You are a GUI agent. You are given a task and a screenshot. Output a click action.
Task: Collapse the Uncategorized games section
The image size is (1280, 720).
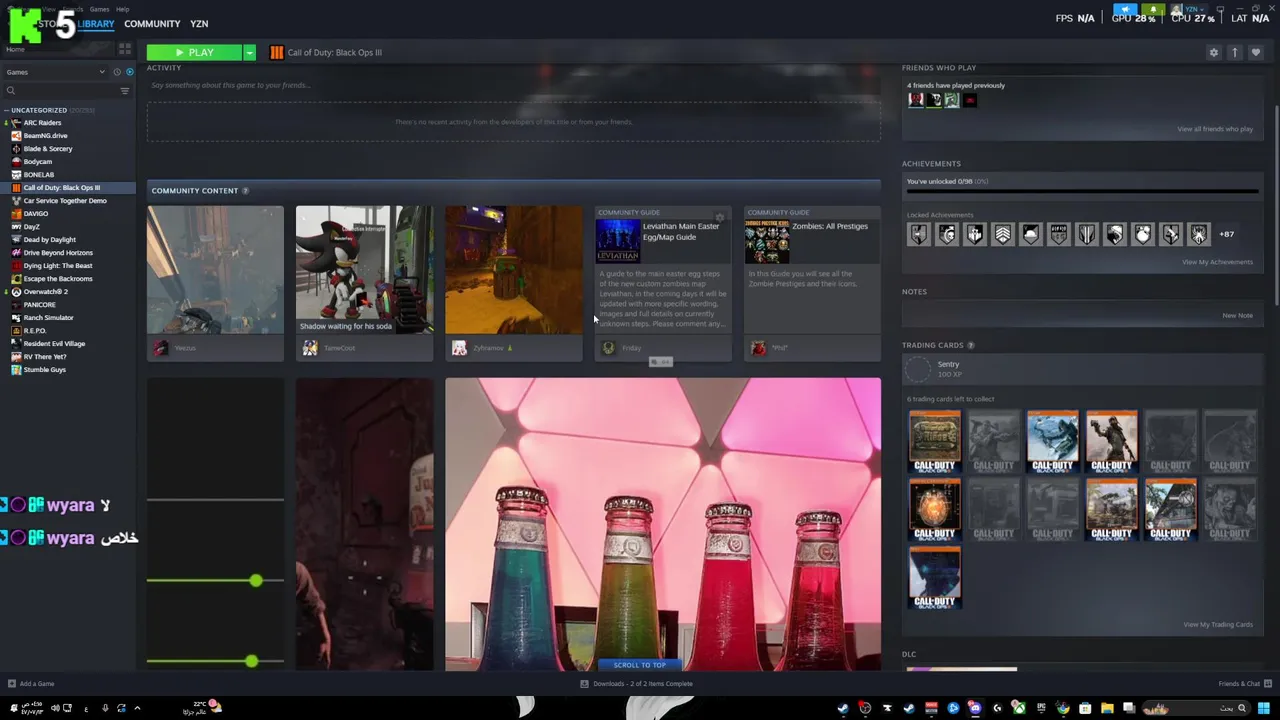(6, 110)
